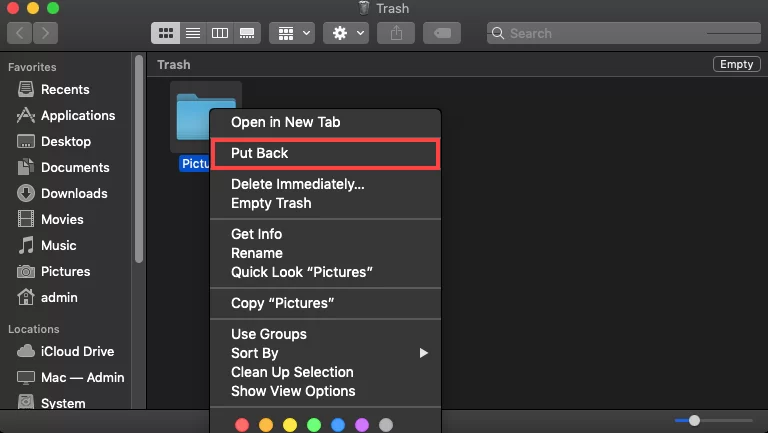Open System location in sidebar
The image size is (768, 433).
[x=51, y=403]
